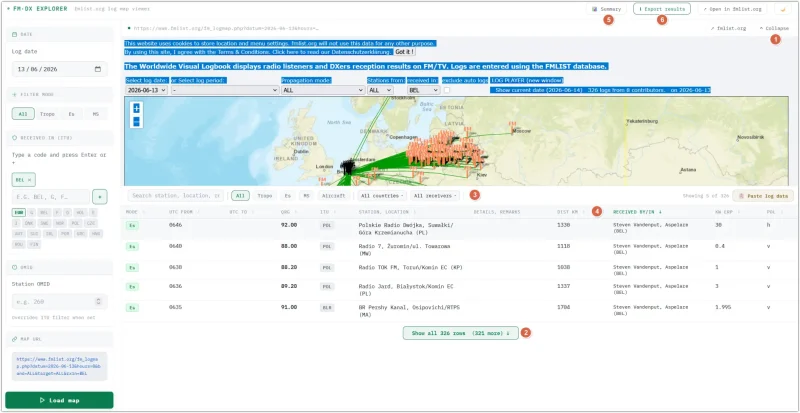Screen dimensions: 800x413
Task: Open Select log date dropdown
Action: [146, 90]
